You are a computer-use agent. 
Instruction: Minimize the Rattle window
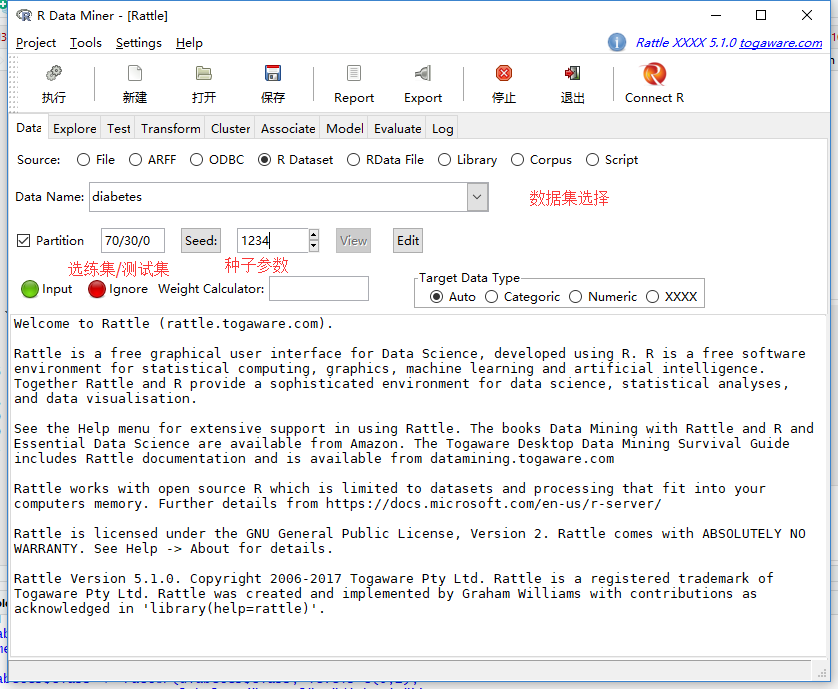pyautogui.click(x=716, y=15)
